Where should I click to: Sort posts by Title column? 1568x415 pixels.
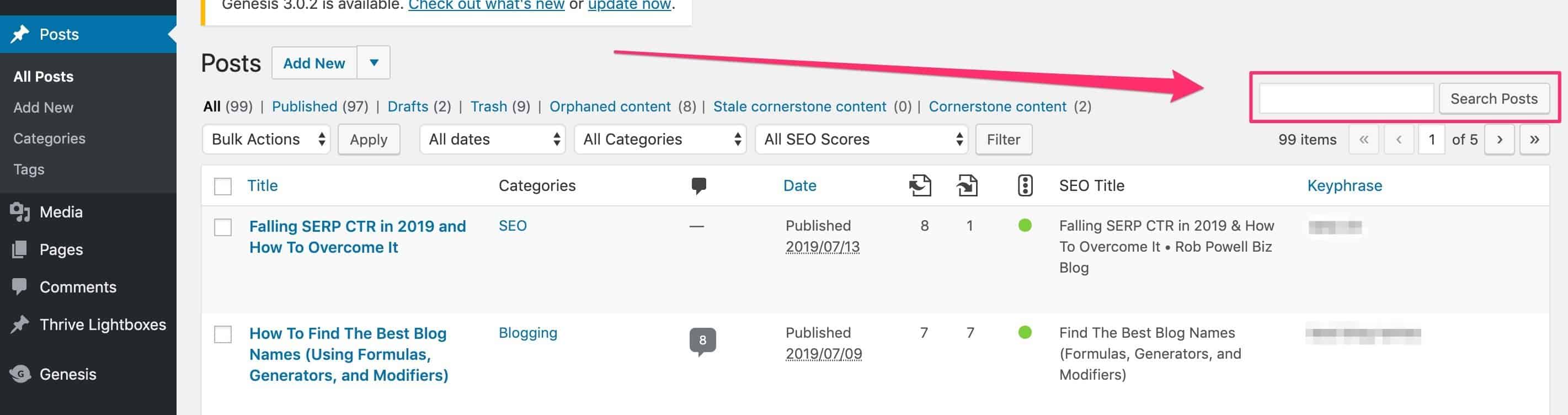[263, 185]
